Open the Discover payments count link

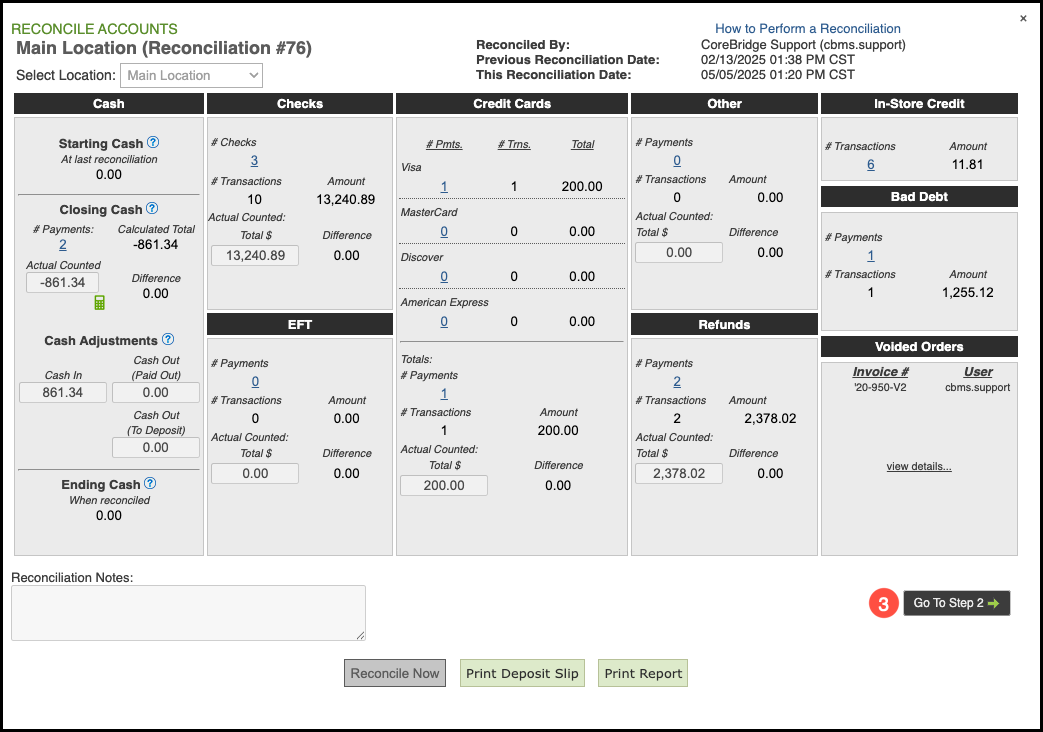[444, 277]
